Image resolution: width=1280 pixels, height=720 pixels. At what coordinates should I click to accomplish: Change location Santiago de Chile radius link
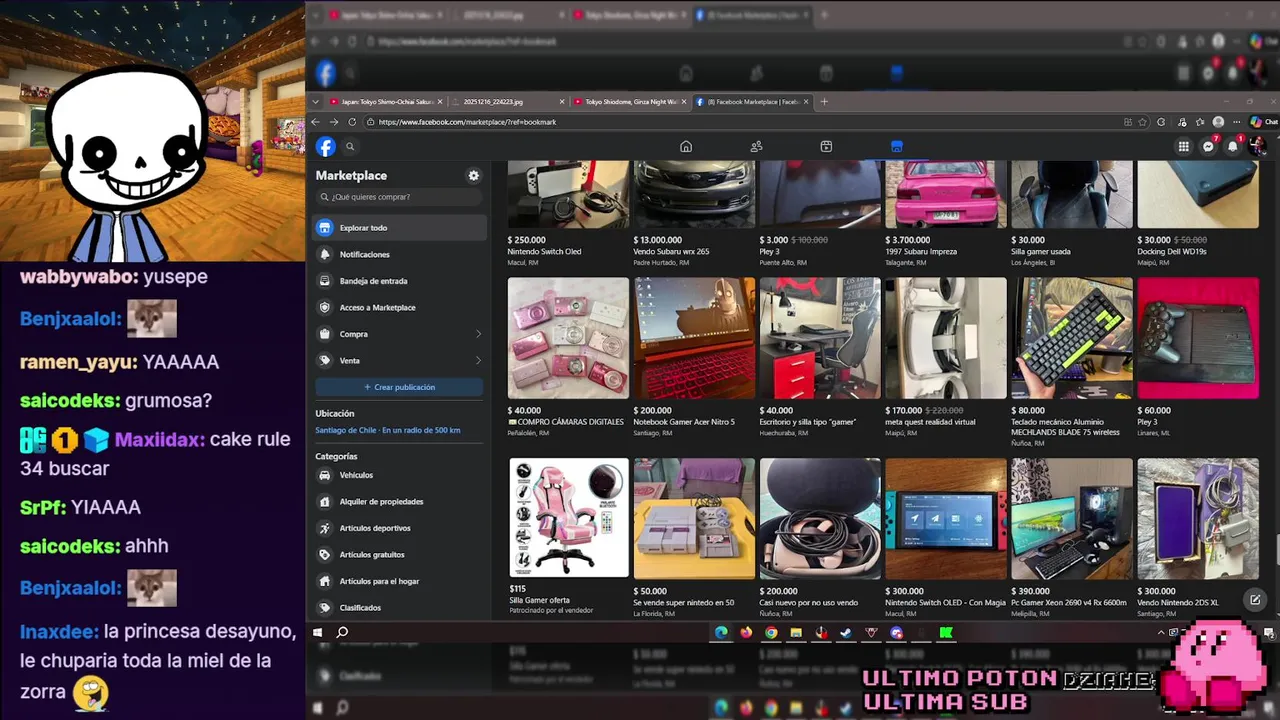pyautogui.click(x=388, y=430)
